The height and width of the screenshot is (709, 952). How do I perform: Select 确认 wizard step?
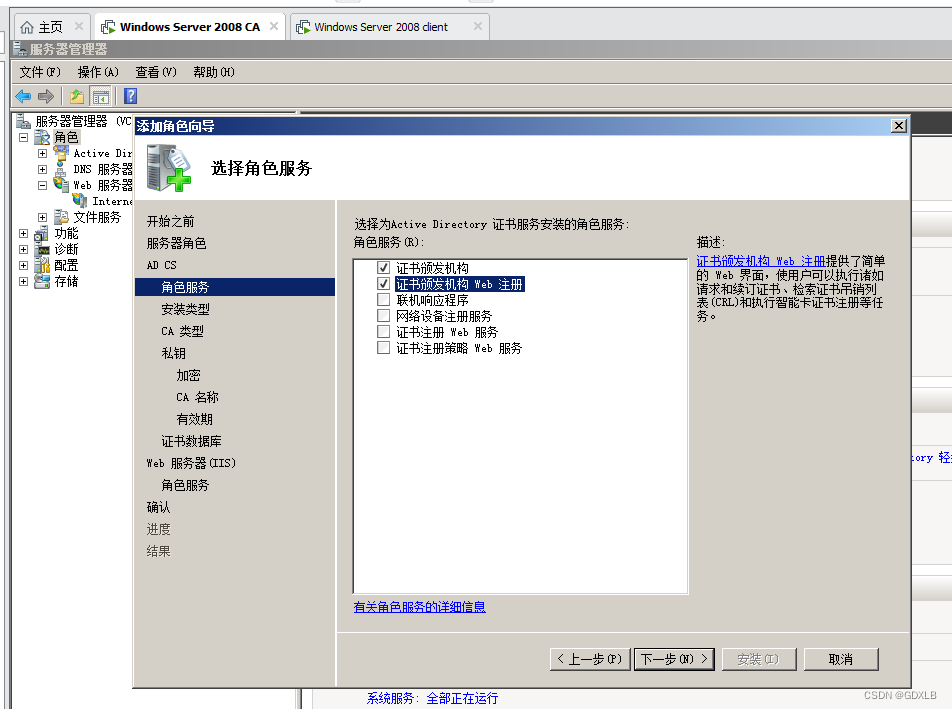click(x=158, y=507)
